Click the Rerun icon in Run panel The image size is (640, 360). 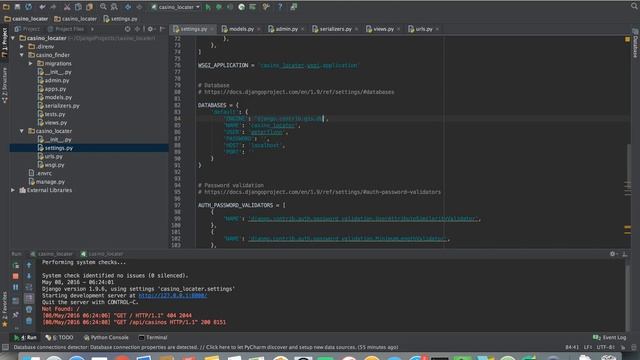[16, 265]
